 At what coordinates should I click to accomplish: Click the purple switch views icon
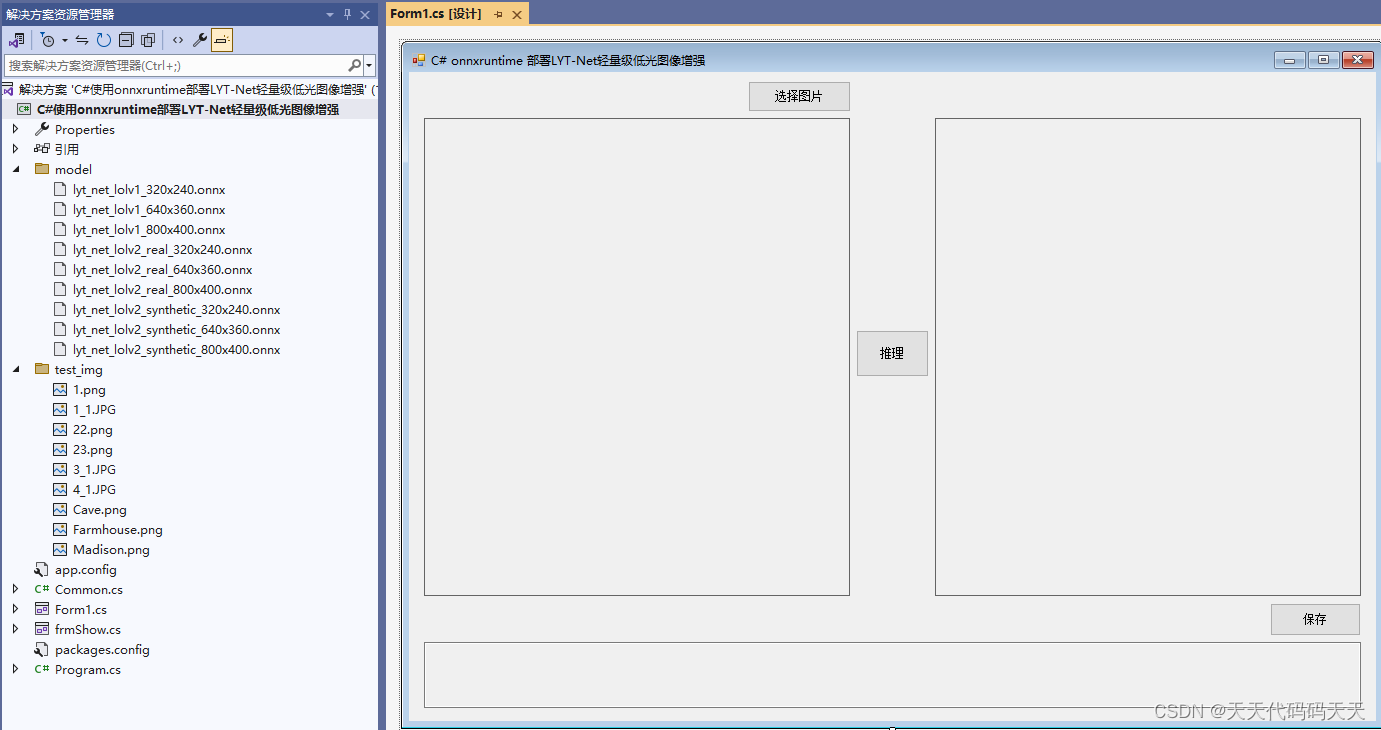16,39
